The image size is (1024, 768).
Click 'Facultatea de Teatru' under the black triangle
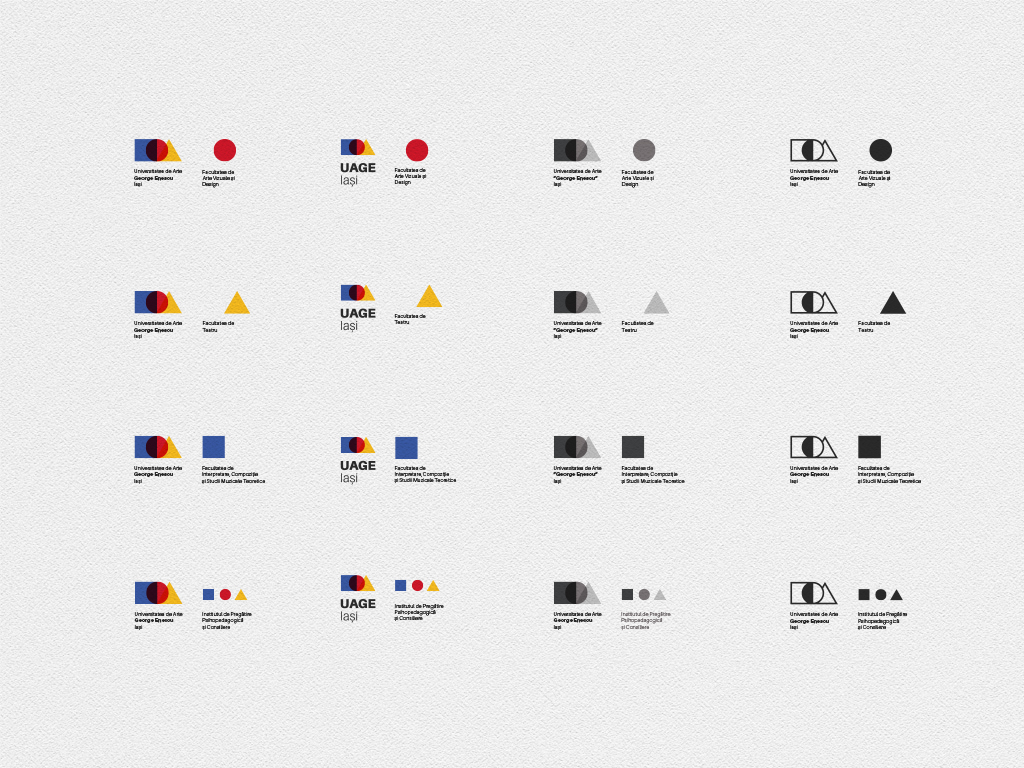pyautogui.click(x=874, y=327)
